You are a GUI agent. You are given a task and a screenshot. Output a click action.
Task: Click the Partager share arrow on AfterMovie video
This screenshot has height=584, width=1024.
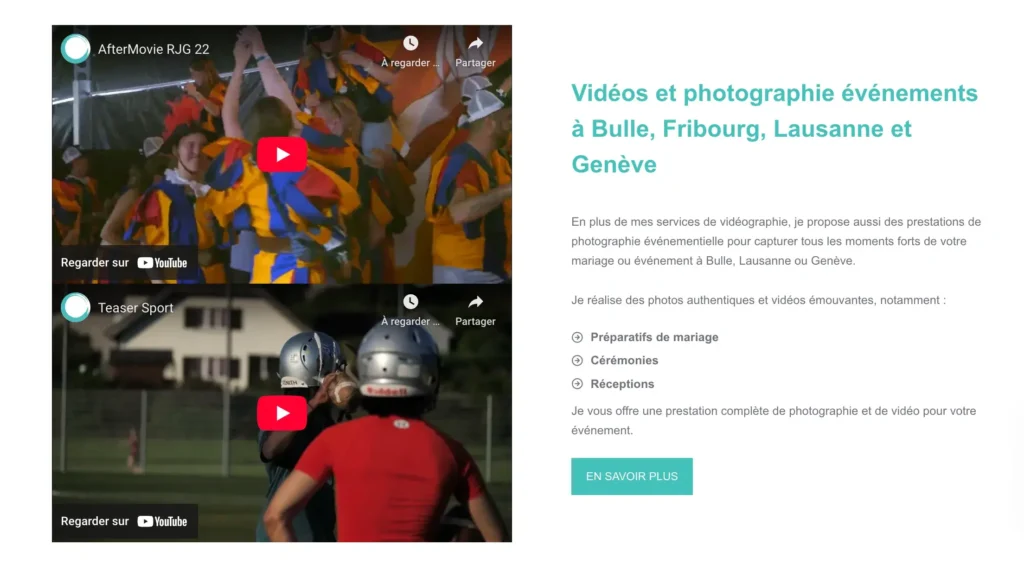[x=475, y=44]
